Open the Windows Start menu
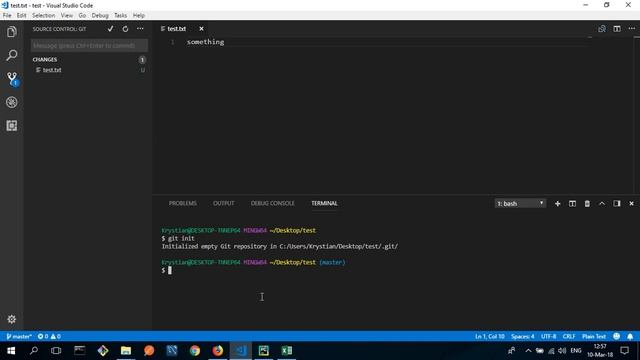The image size is (640, 360). coord(11,350)
